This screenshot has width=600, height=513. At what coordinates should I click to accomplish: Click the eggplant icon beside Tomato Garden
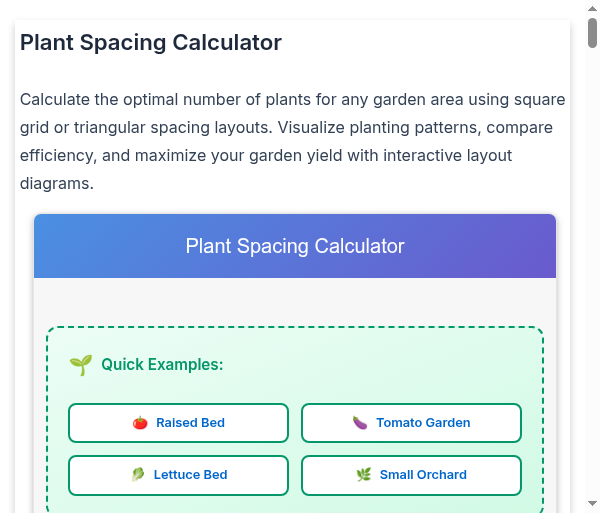tap(360, 423)
